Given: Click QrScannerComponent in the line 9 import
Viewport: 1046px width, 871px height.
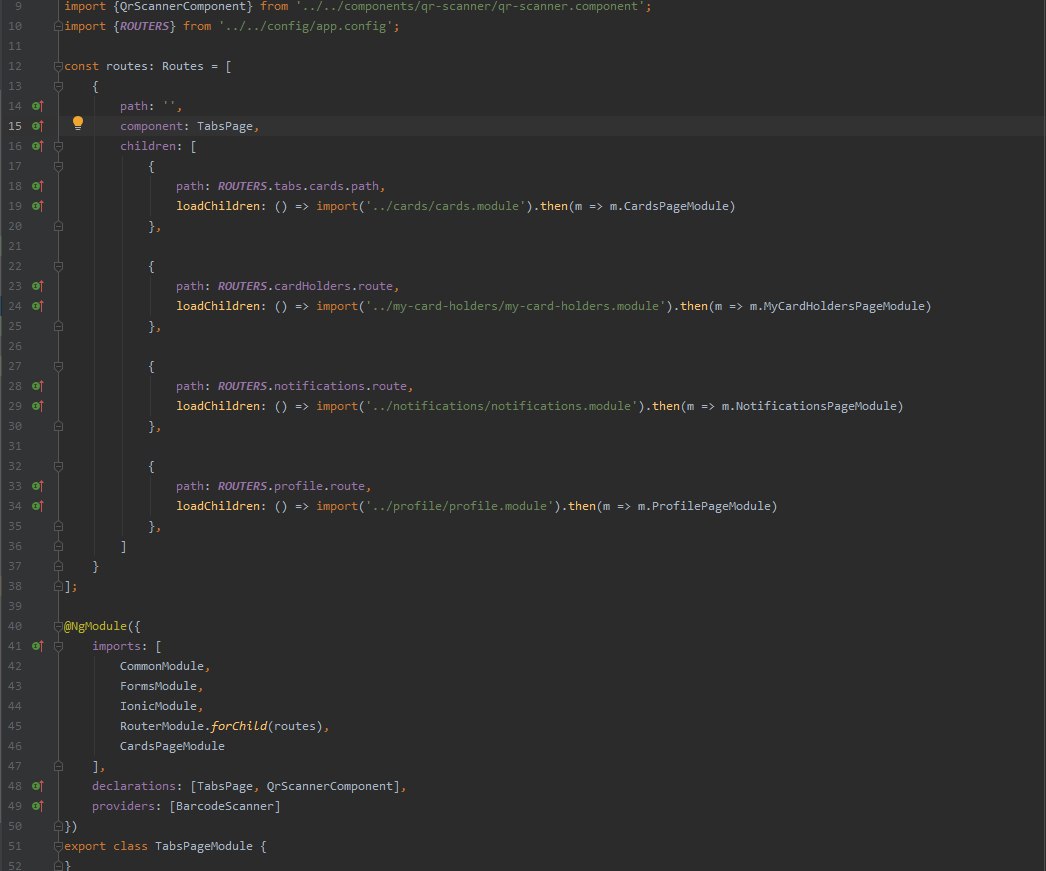Looking at the screenshot, I should (183, 7).
